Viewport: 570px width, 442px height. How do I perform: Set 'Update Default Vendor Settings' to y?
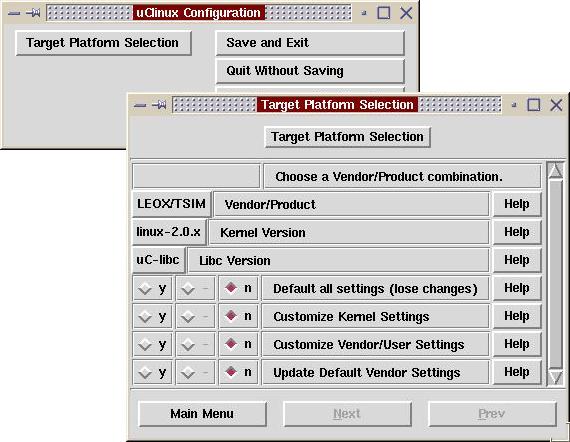point(152,373)
